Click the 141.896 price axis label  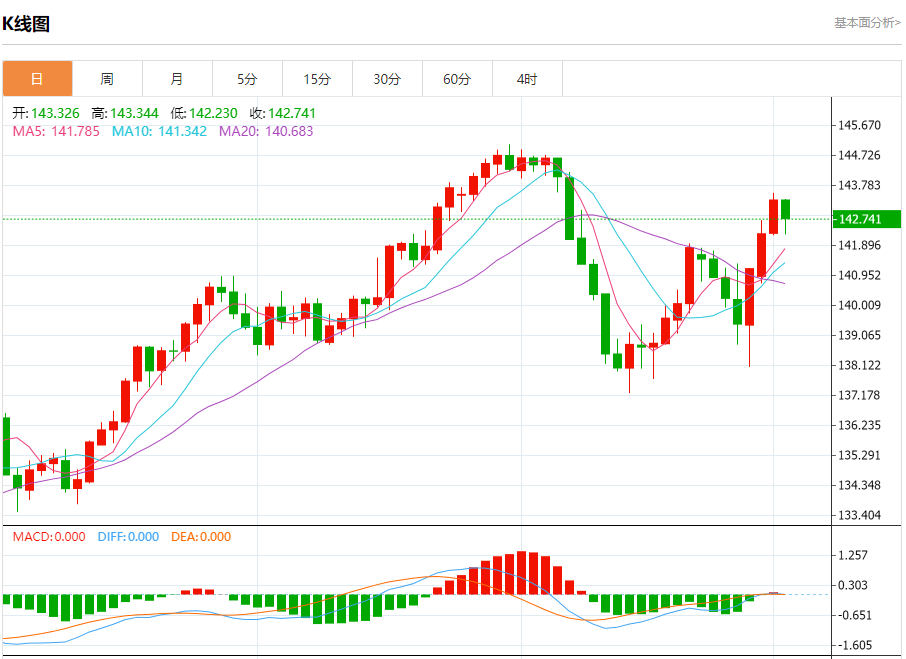tap(859, 245)
